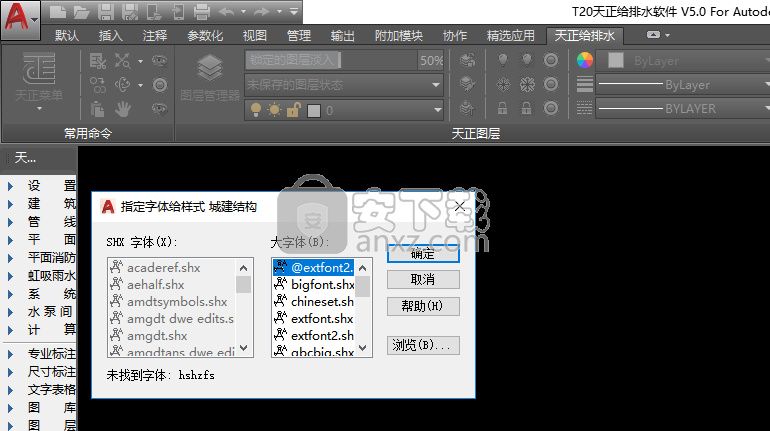Open the current layer 0 dropdown
The width and height of the screenshot is (770, 431).
point(344,110)
